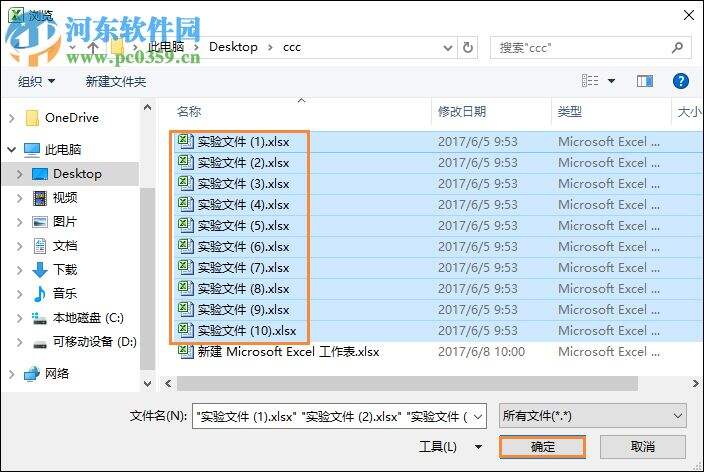Open the 所有文件(*.*) file type dropdown
This screenshot has width=704, height=472.
(x=592, y=416)
